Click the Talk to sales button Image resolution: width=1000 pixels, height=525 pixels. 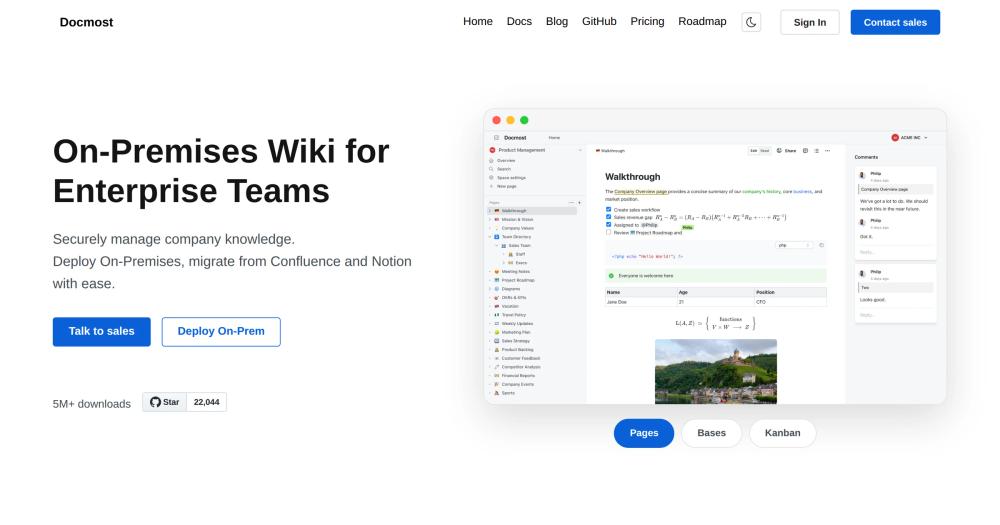click(101, 332)
